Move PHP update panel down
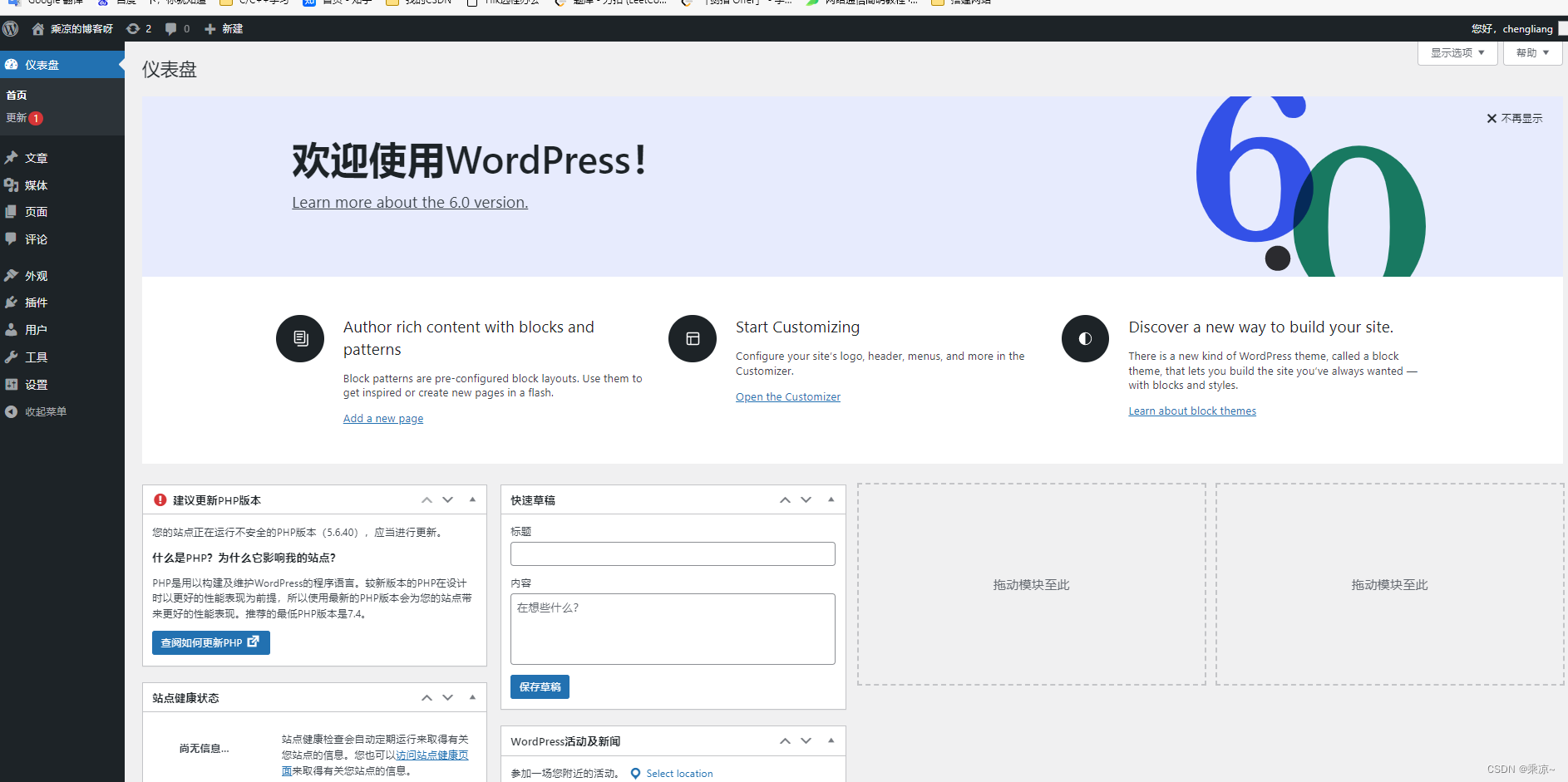Screen dimensions: 1568x782 448,499
